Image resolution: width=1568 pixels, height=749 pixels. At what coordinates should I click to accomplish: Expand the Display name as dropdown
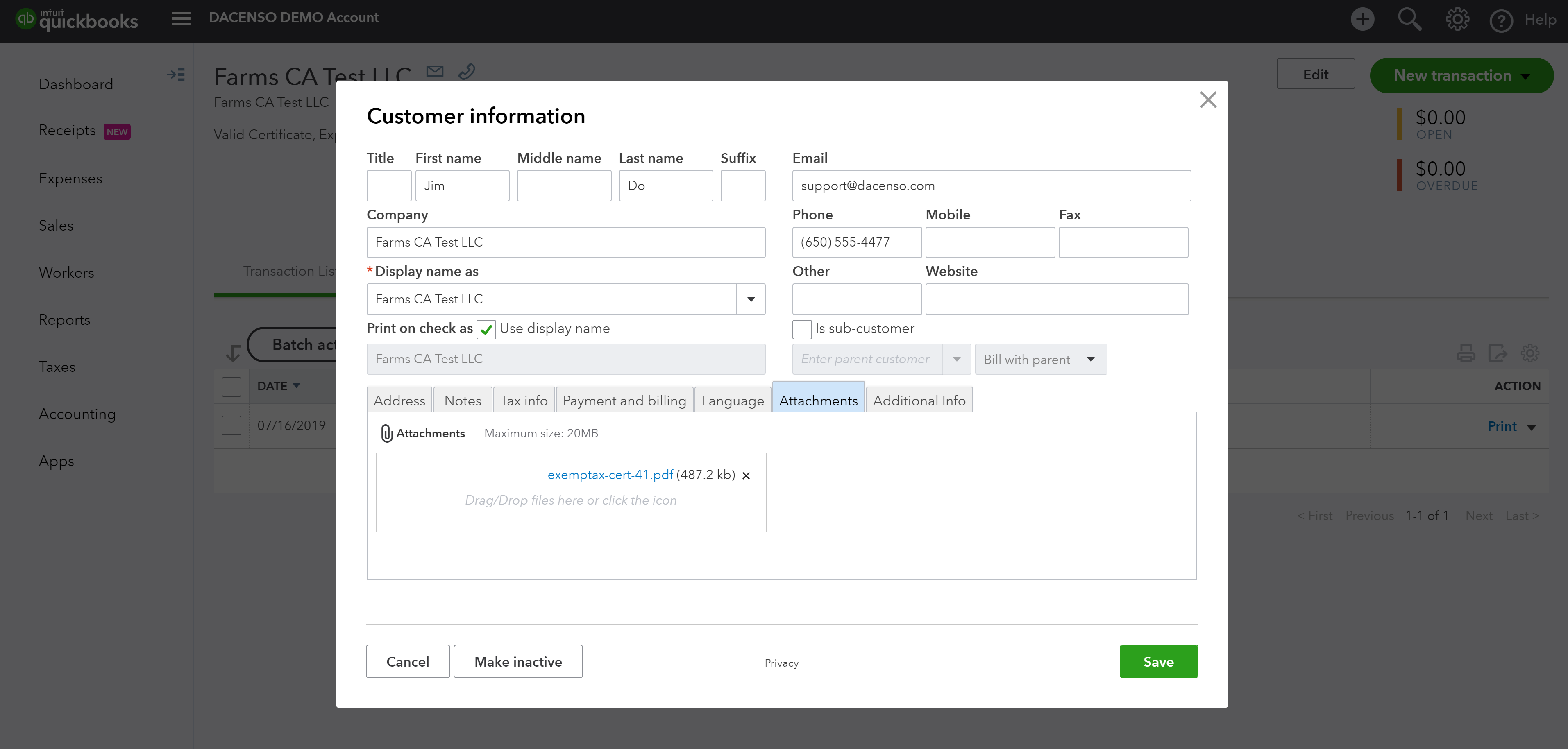point(751,299)
